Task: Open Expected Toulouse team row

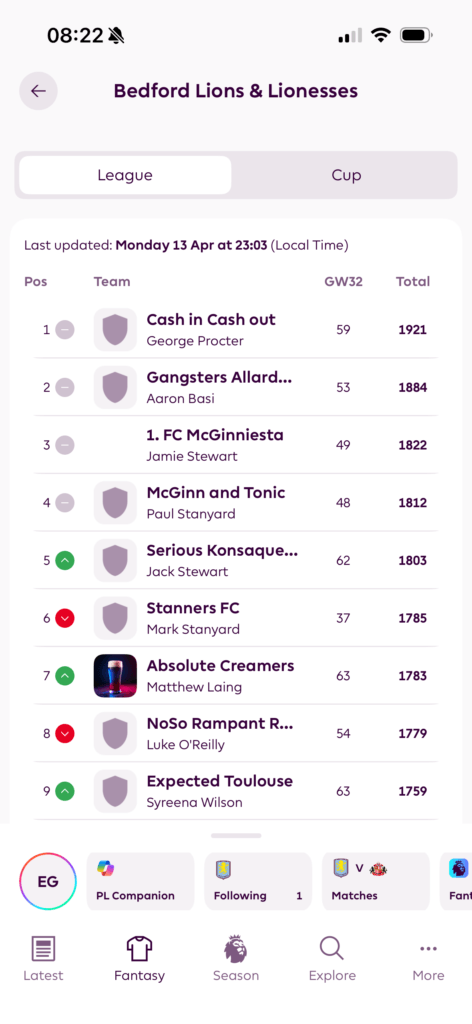Action: point(236,791)
